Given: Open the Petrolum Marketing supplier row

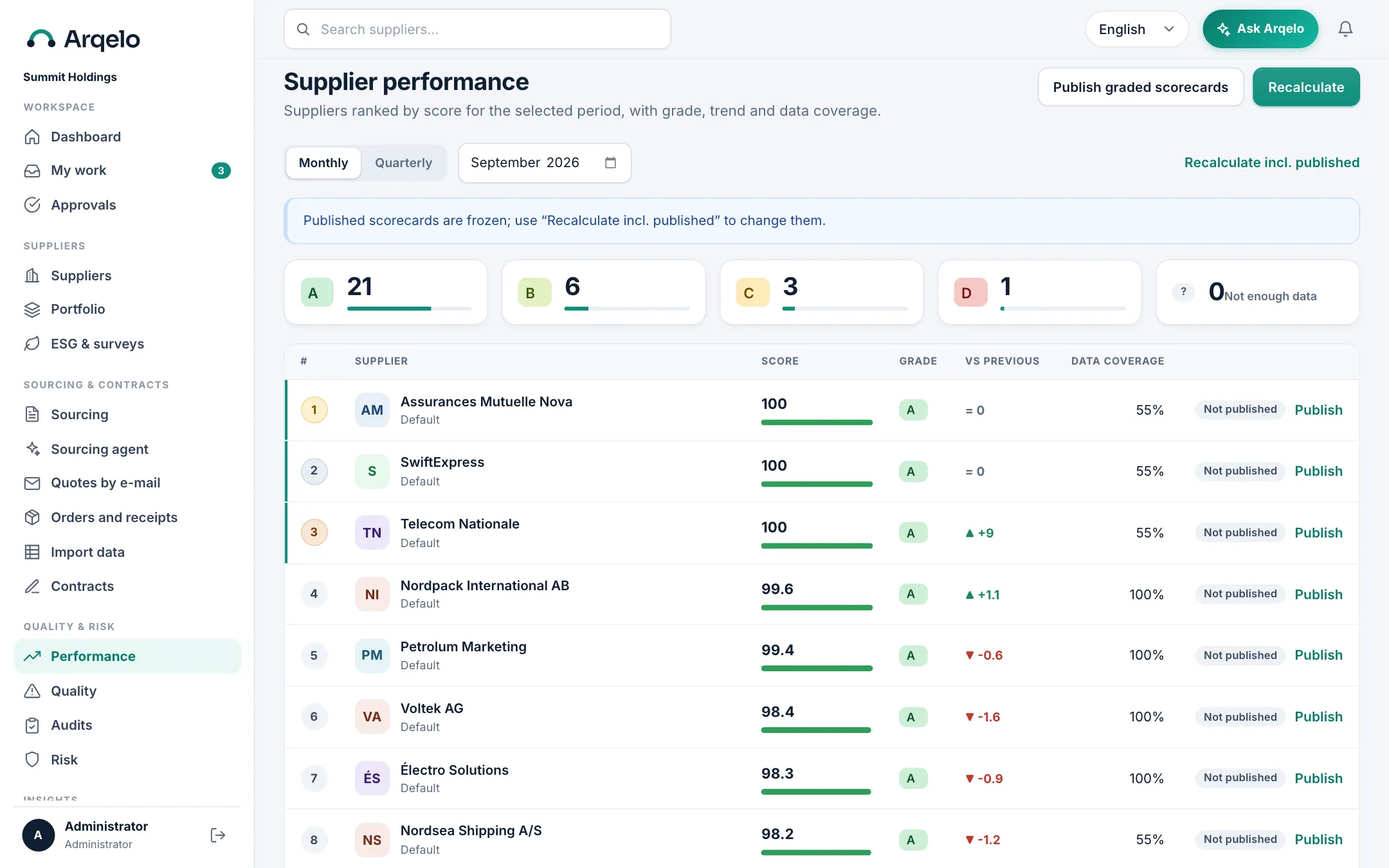Looking at the screenshot, I should coord(822,655).
